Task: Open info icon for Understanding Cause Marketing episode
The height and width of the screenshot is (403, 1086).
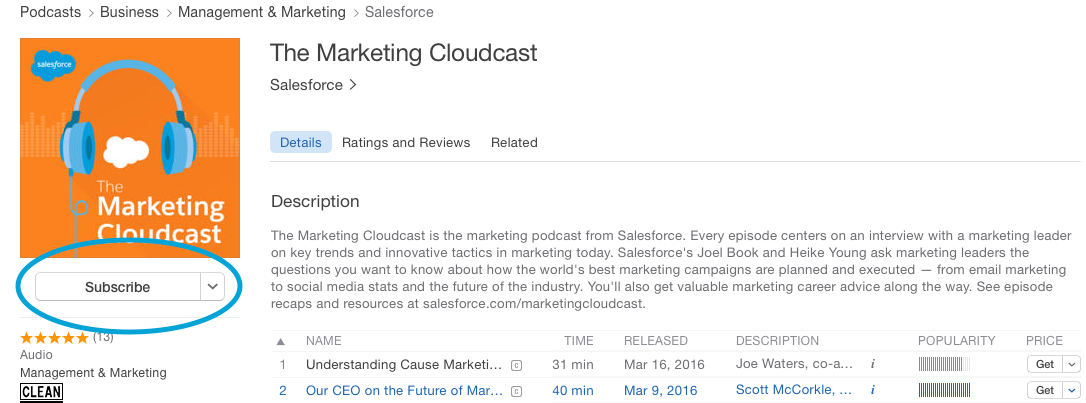Action: tap(872, 365)
